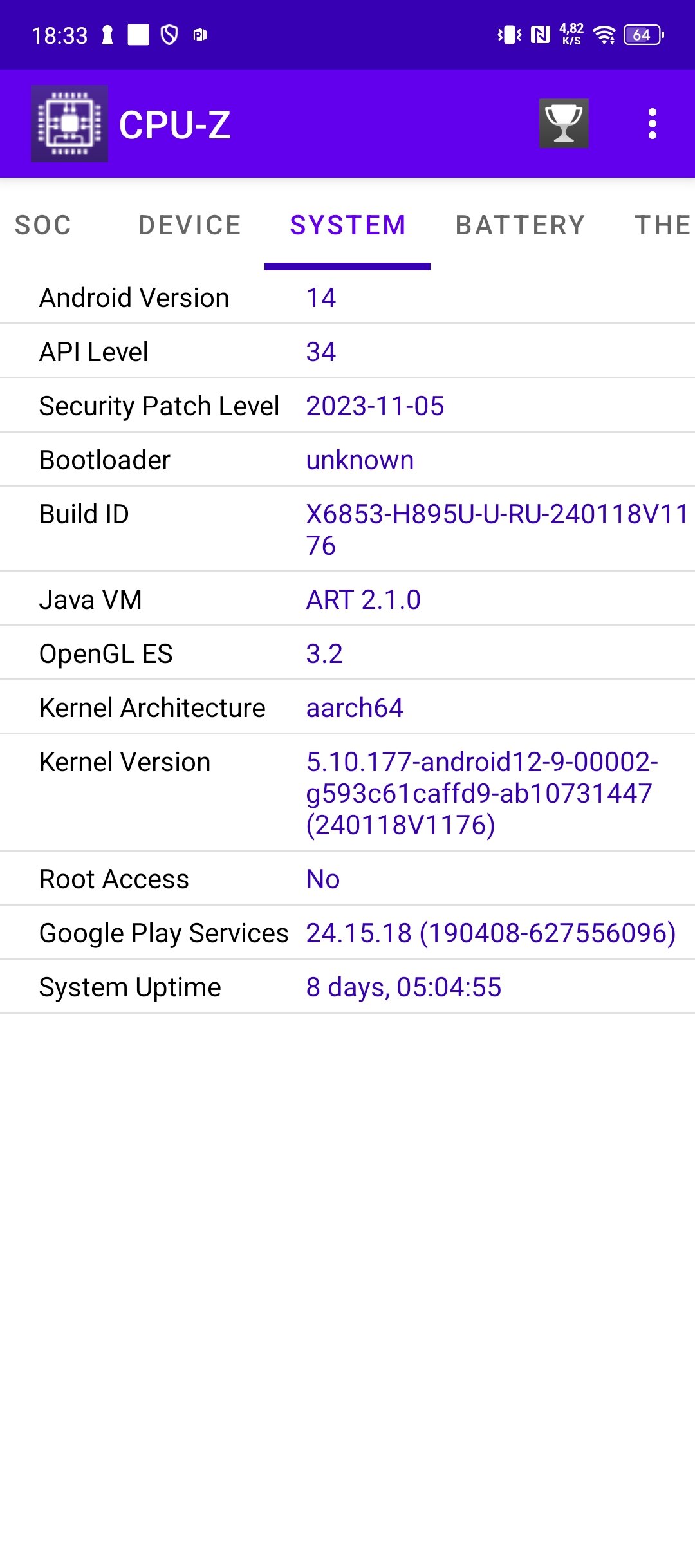Tap the shield icon in status bar

(x=169, y=35)
